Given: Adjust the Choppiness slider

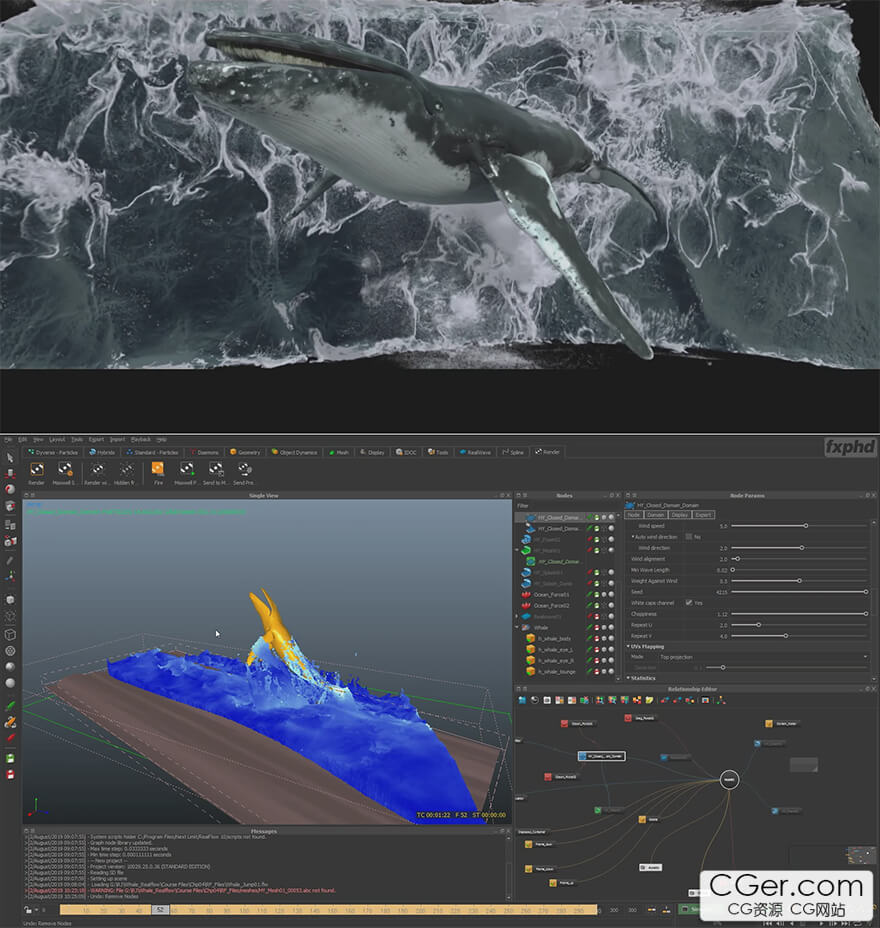Looking at the screenshot, I should coord(865,614).
